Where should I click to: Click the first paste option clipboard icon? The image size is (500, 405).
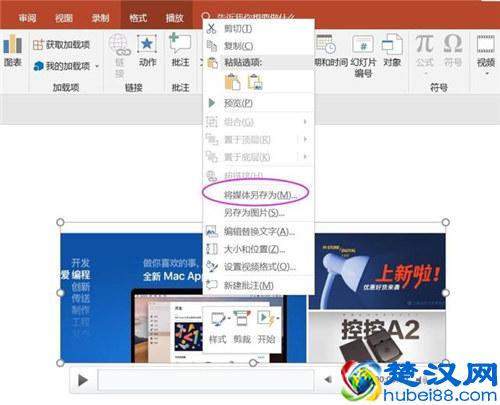click(233, 82)
